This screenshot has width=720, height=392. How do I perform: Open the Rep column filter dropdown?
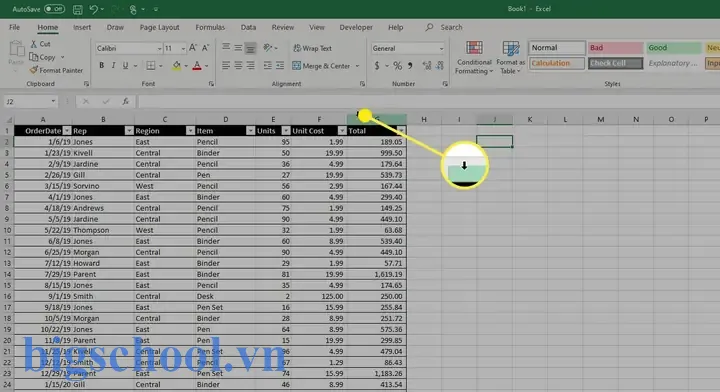pos(129,131)
